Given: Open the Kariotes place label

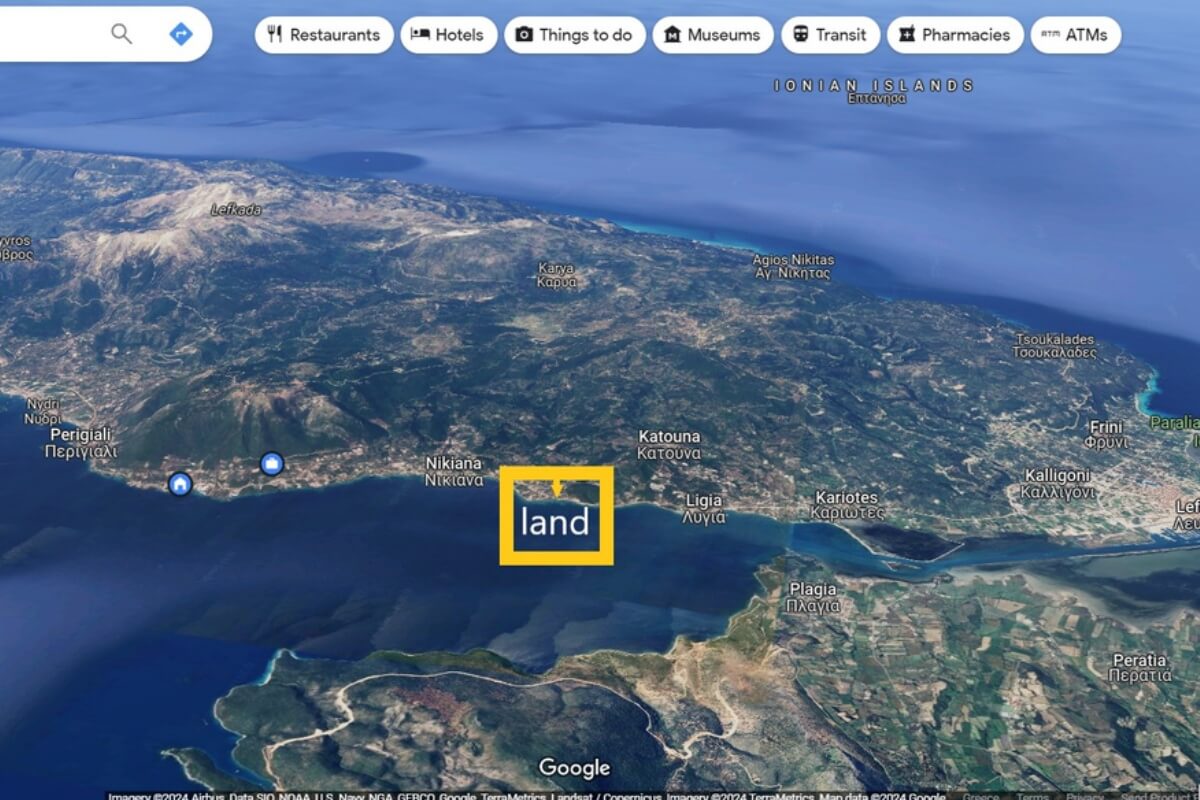Looking at the screenshot, I should click(849, 505).
